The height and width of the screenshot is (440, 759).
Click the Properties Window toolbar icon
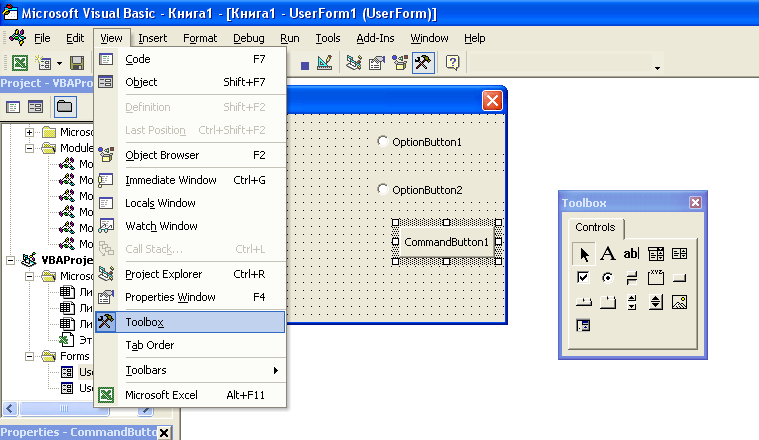click(377, 63)
